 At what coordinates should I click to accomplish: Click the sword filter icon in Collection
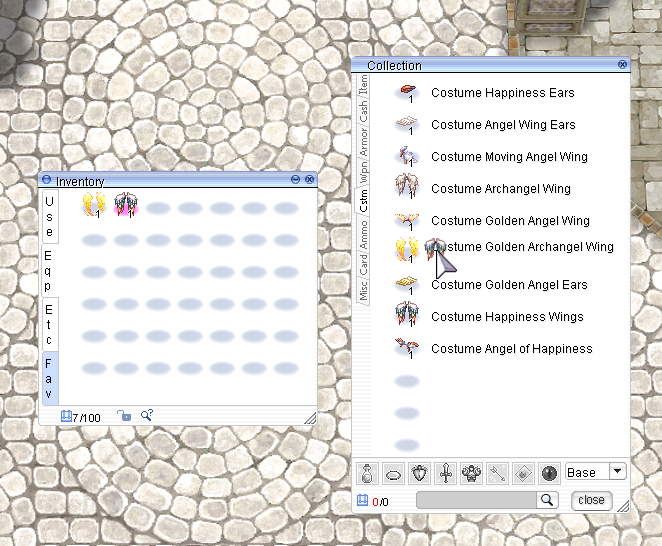pos(446,473)
